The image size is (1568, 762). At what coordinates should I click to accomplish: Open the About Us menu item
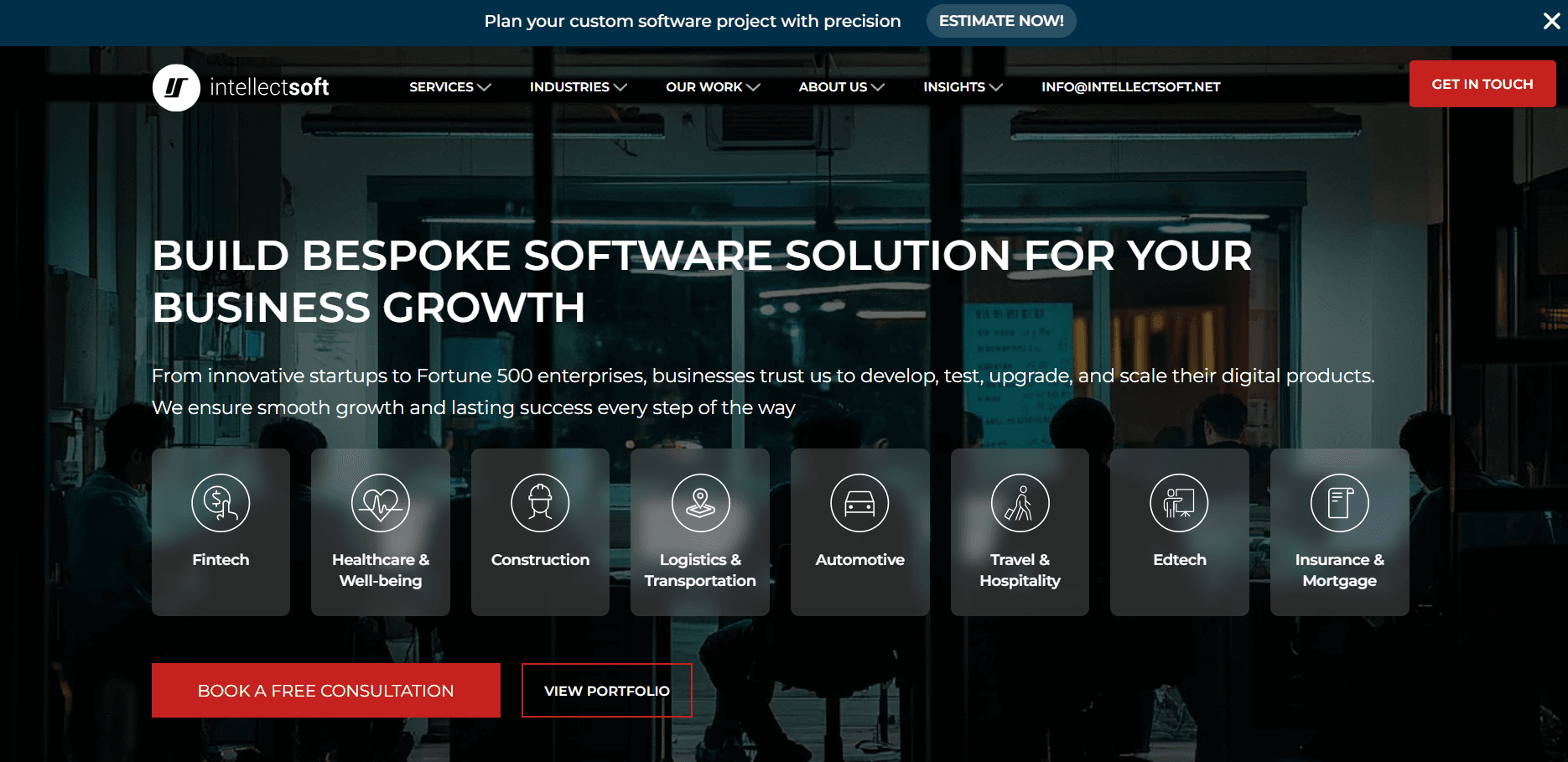[x=841, y=87]
